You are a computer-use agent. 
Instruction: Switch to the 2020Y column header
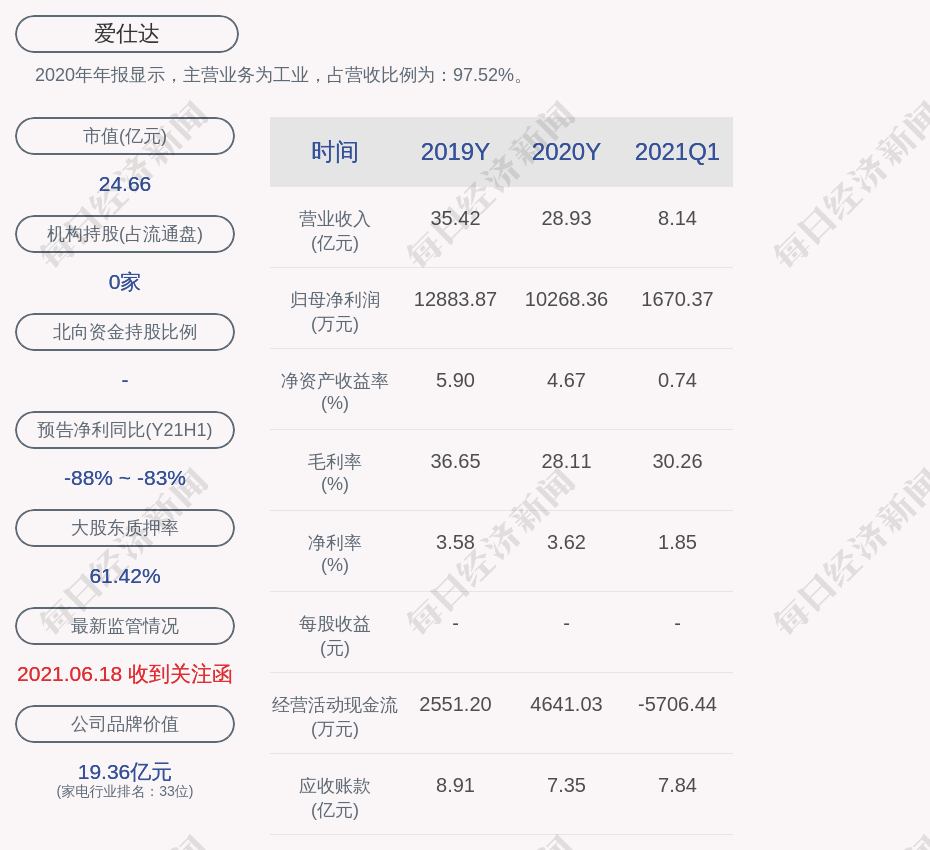pos(566,152)
